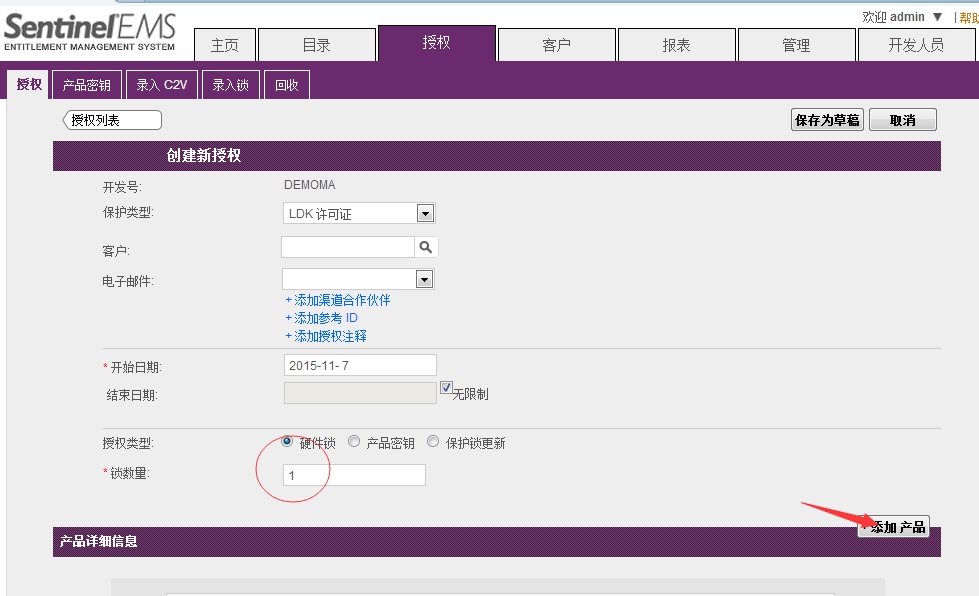The width and height of the screenshot is (979, 596).
Task: Click the 保存为草稿 button
Action: coord(826,120)
